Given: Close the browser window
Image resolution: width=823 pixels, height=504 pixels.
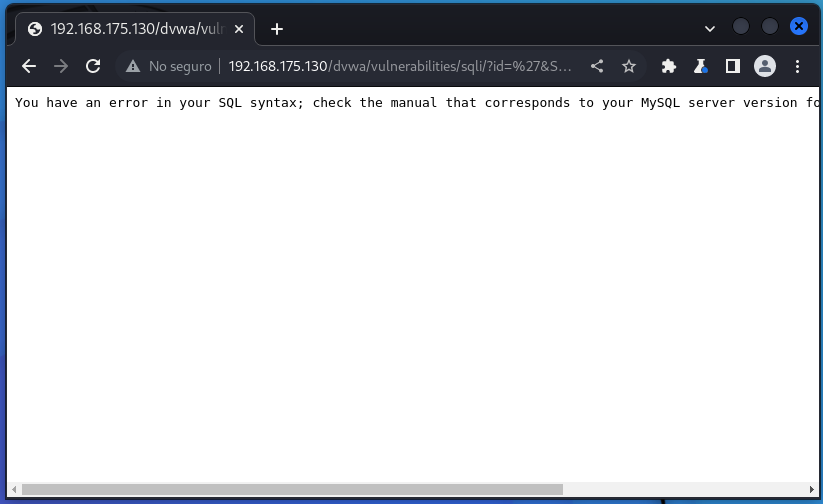Looking at the screenshot, I should pos(798,26).
